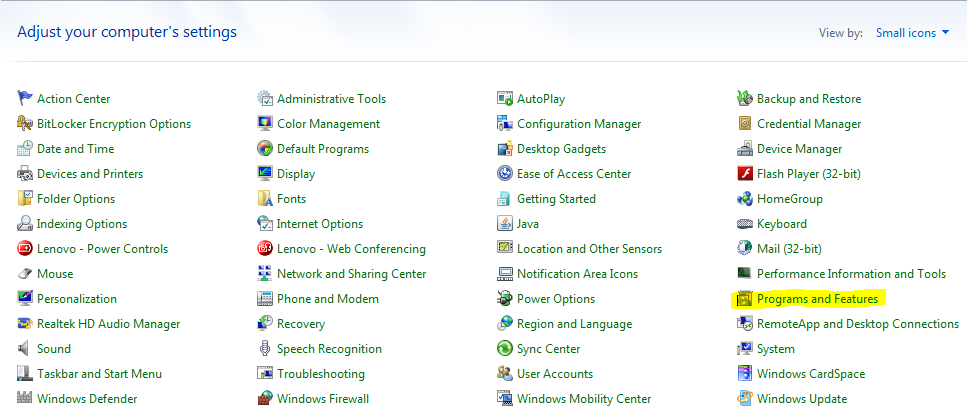Click the Administrative Tools icon

coord(265,98)
